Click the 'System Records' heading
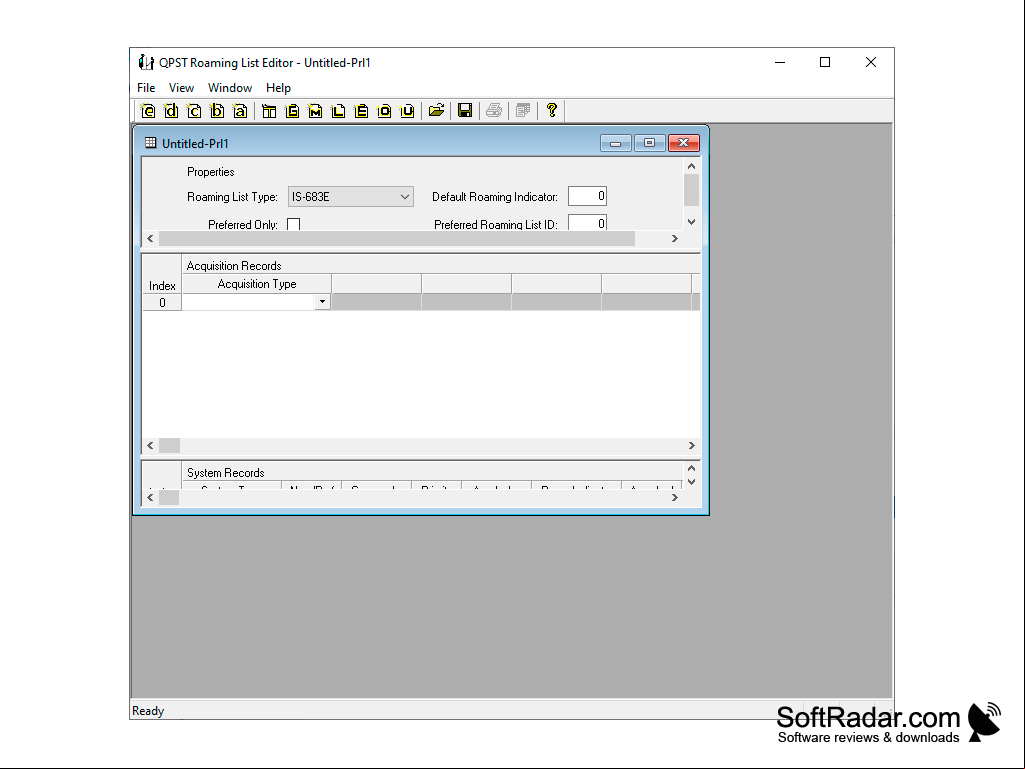 pos(226,473)
